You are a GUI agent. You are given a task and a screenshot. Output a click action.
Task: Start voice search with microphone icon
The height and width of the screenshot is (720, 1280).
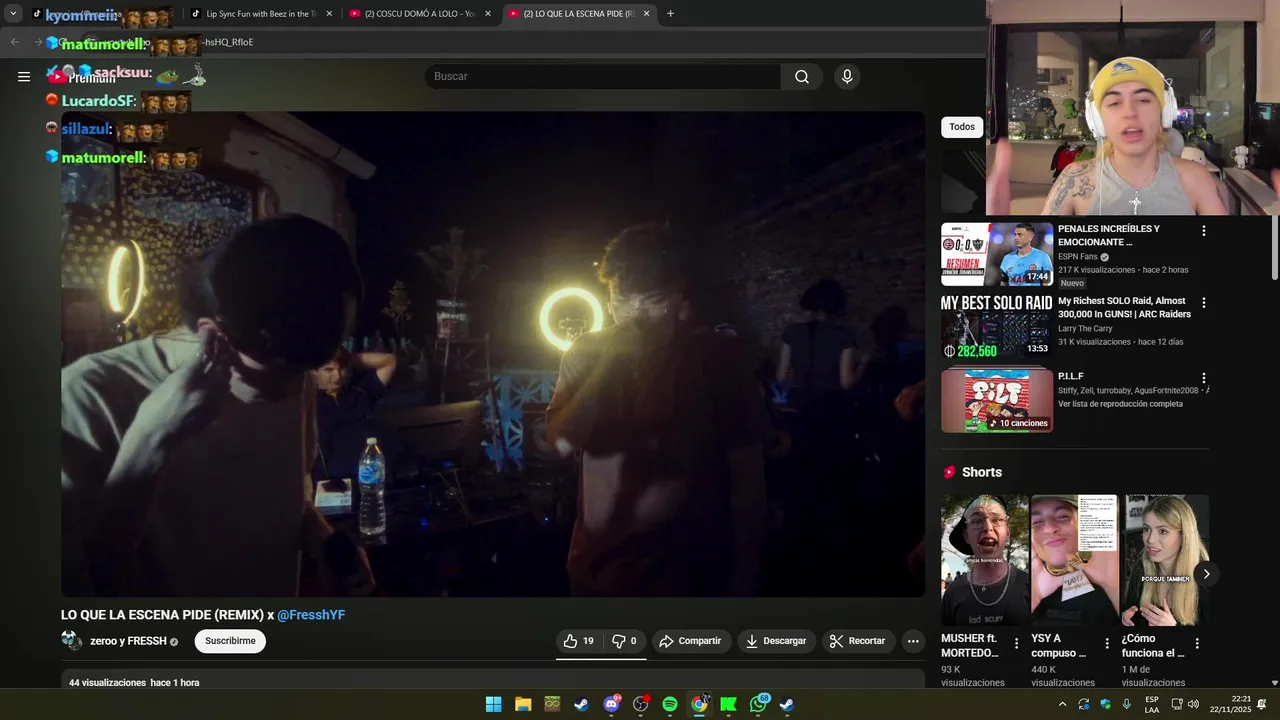point(847,76)
